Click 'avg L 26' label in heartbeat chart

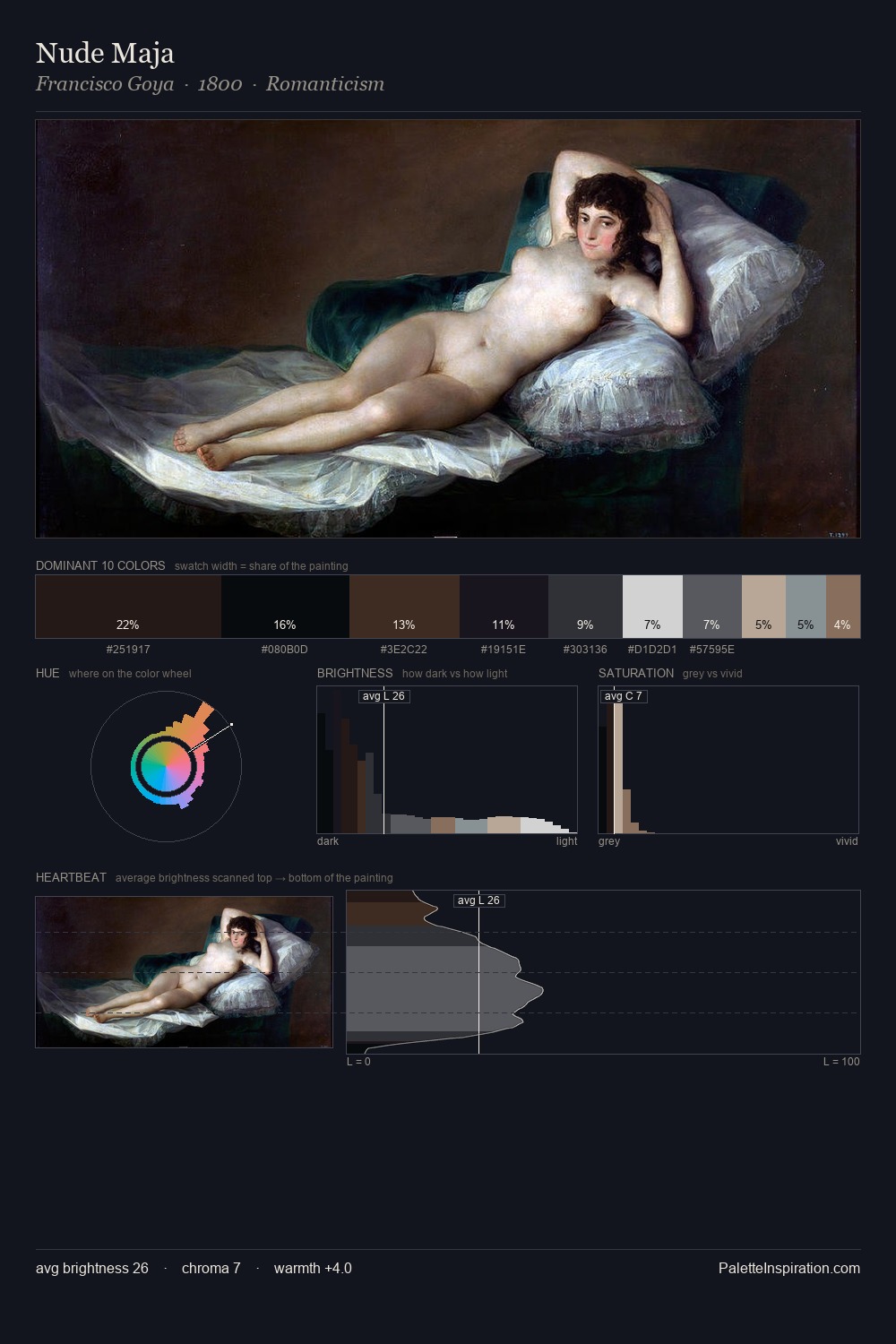478,900
